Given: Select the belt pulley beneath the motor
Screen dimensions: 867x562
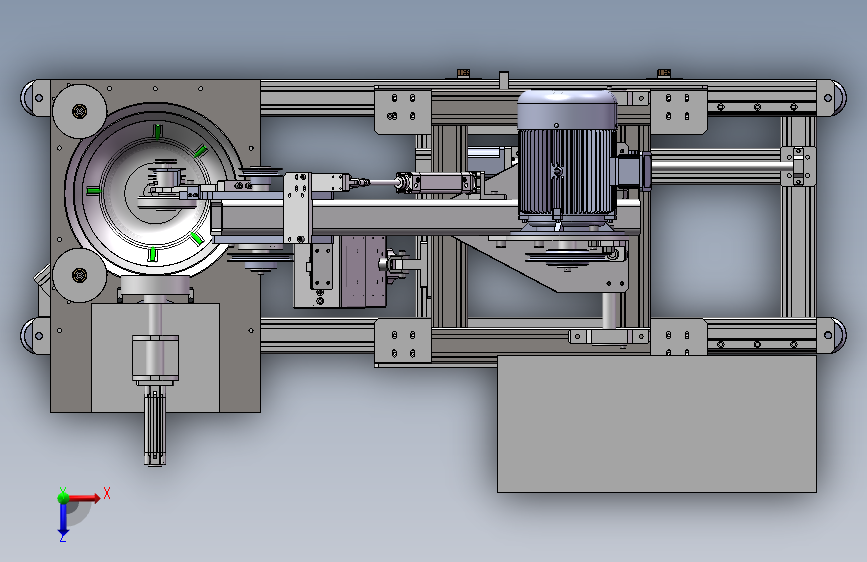Looking at the screenshot, I should [x=567, y=258].
